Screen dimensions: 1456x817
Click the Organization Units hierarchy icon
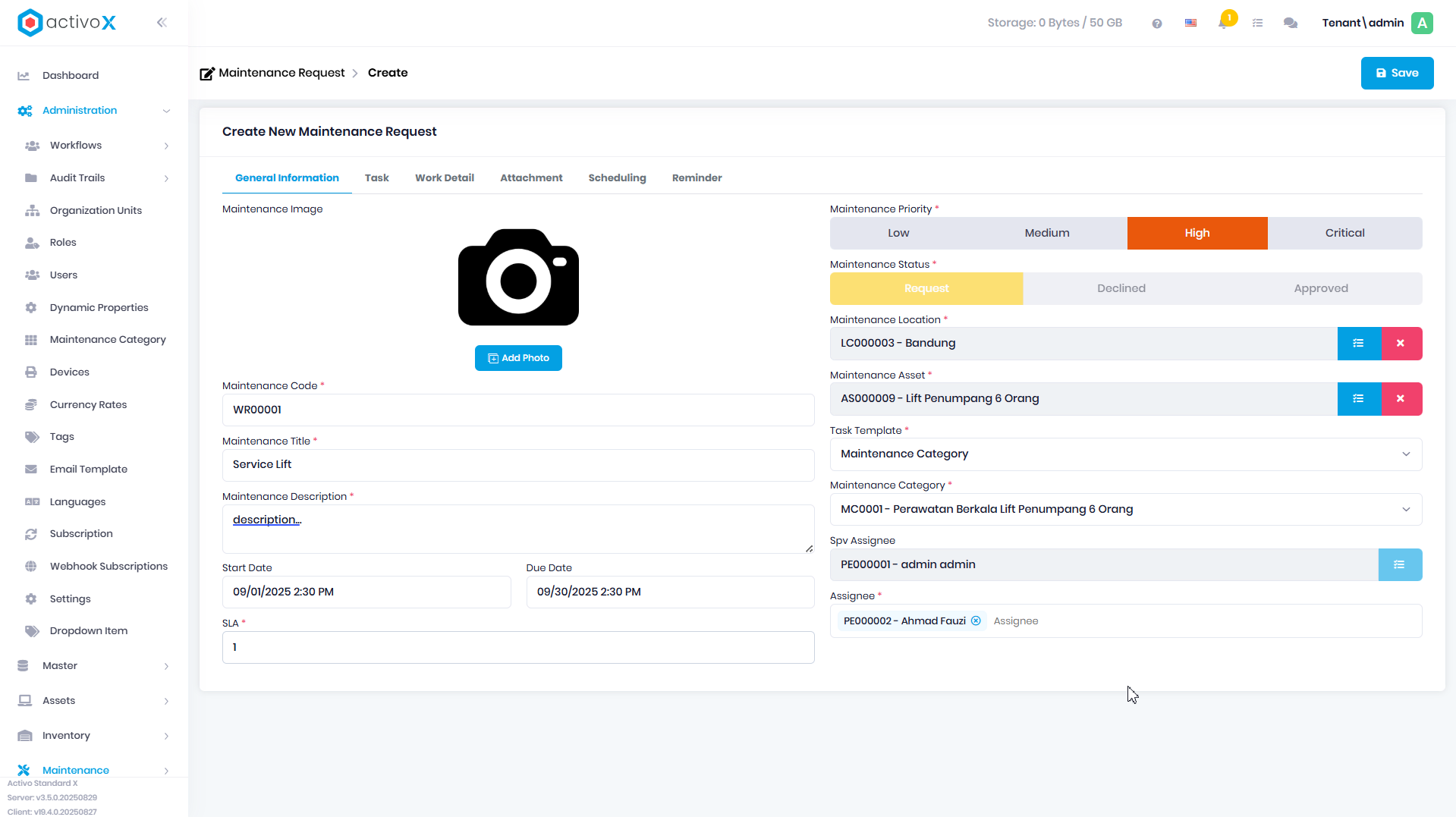coord(32,211)
